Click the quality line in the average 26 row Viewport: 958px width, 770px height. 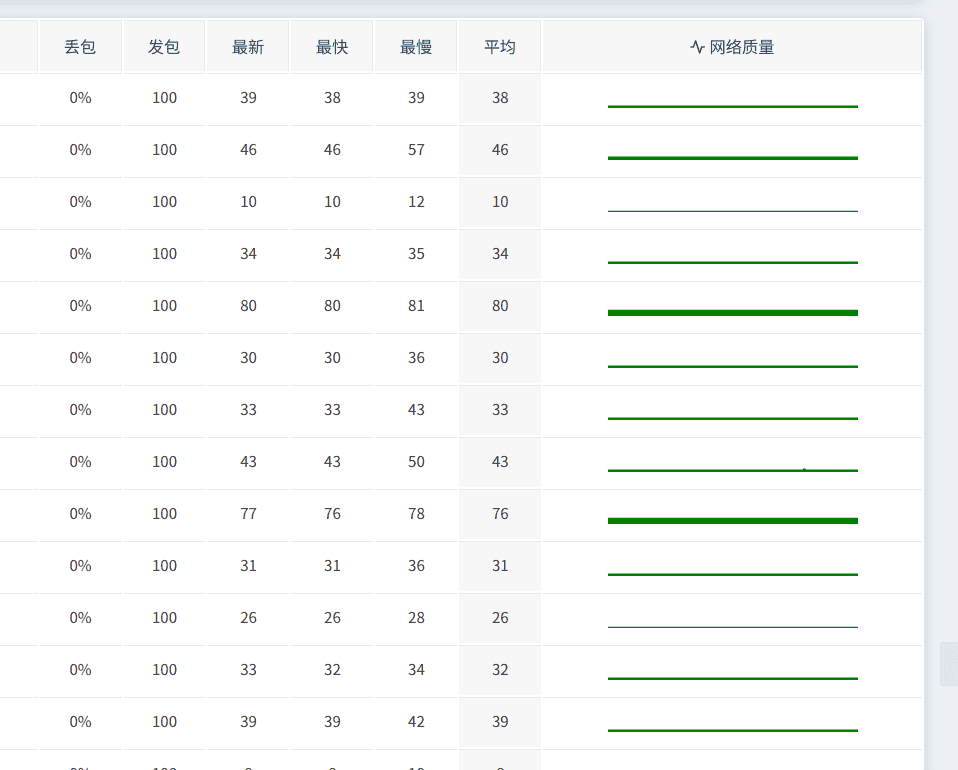tap(732, 626)
